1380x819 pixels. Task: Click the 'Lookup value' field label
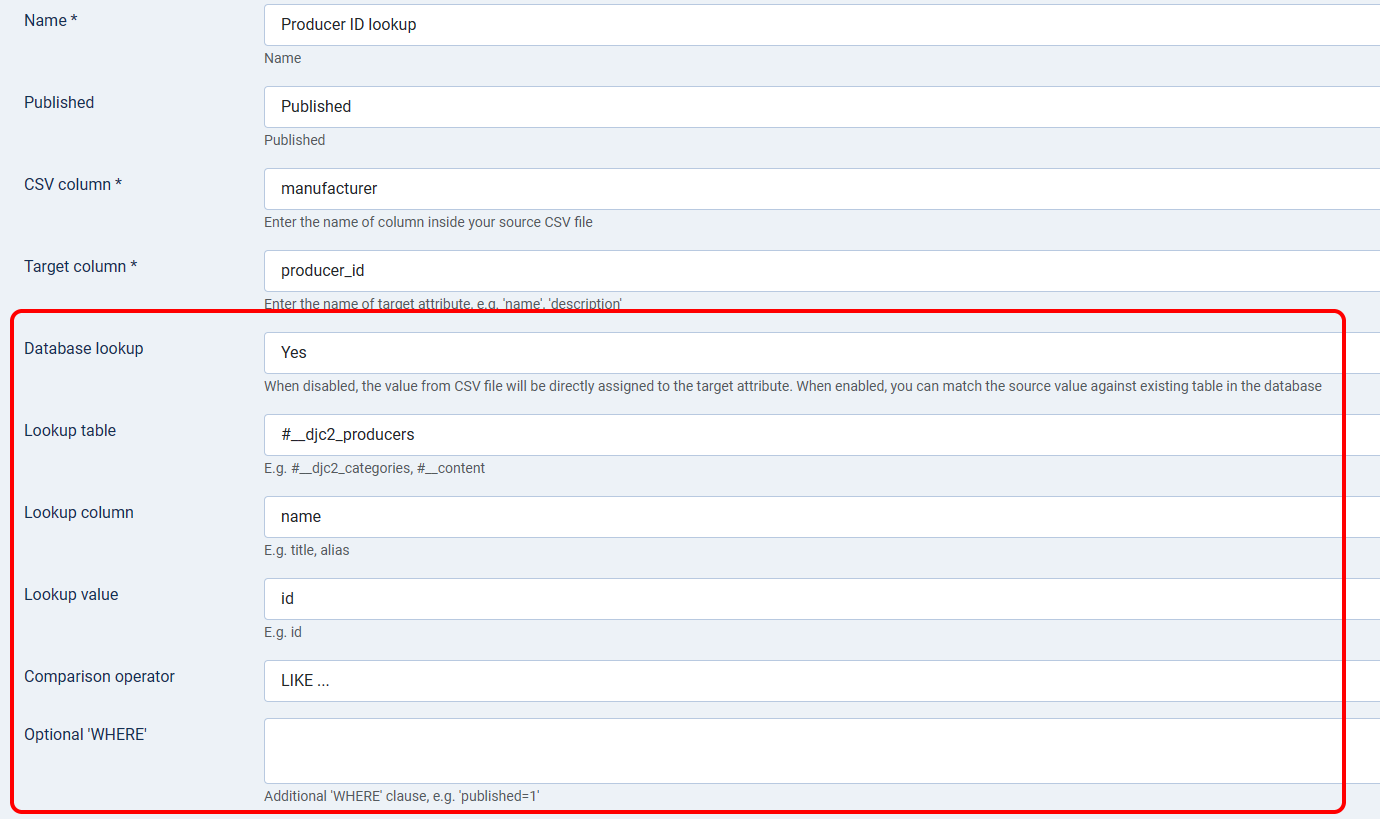(71, 594)
